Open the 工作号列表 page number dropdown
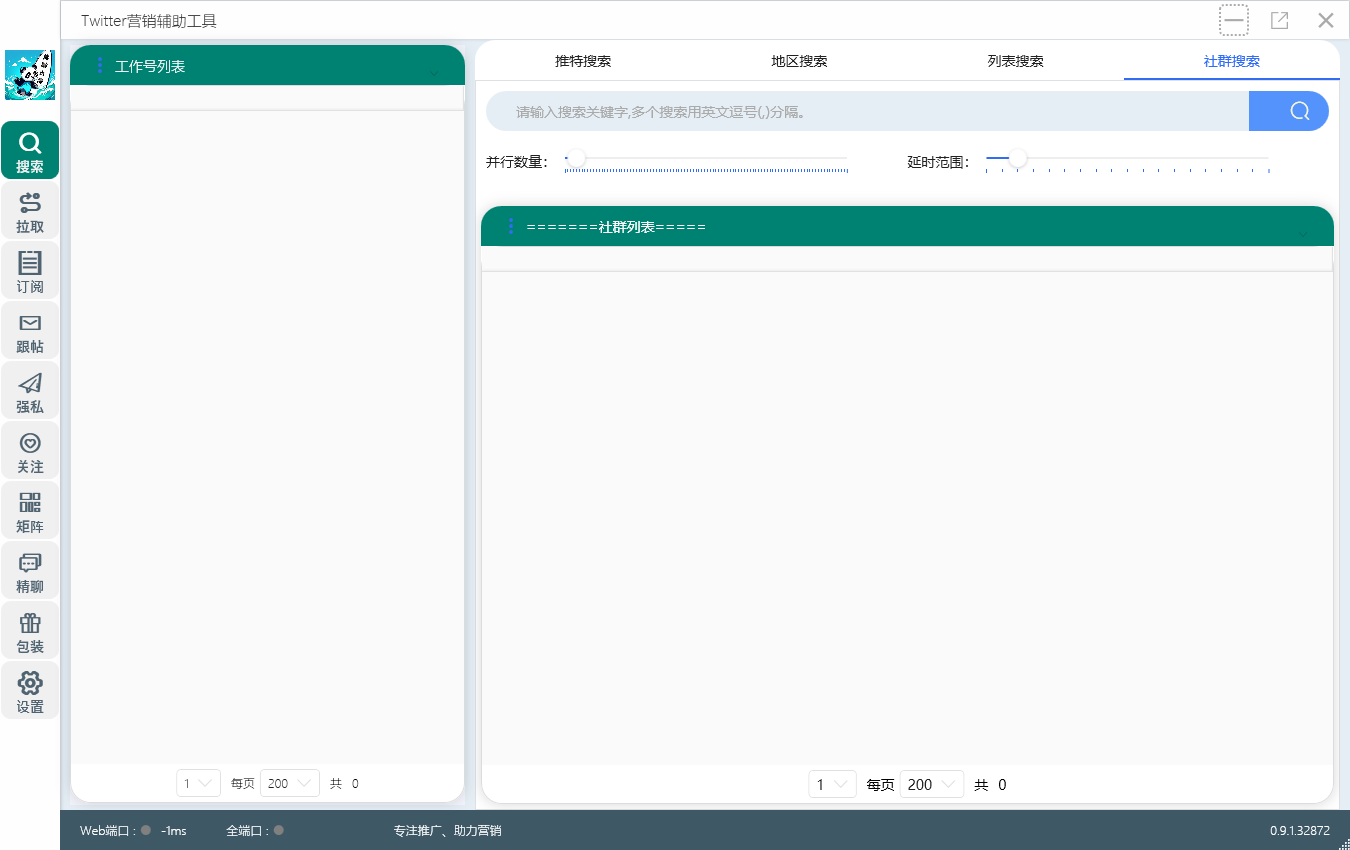 point(198,783)
